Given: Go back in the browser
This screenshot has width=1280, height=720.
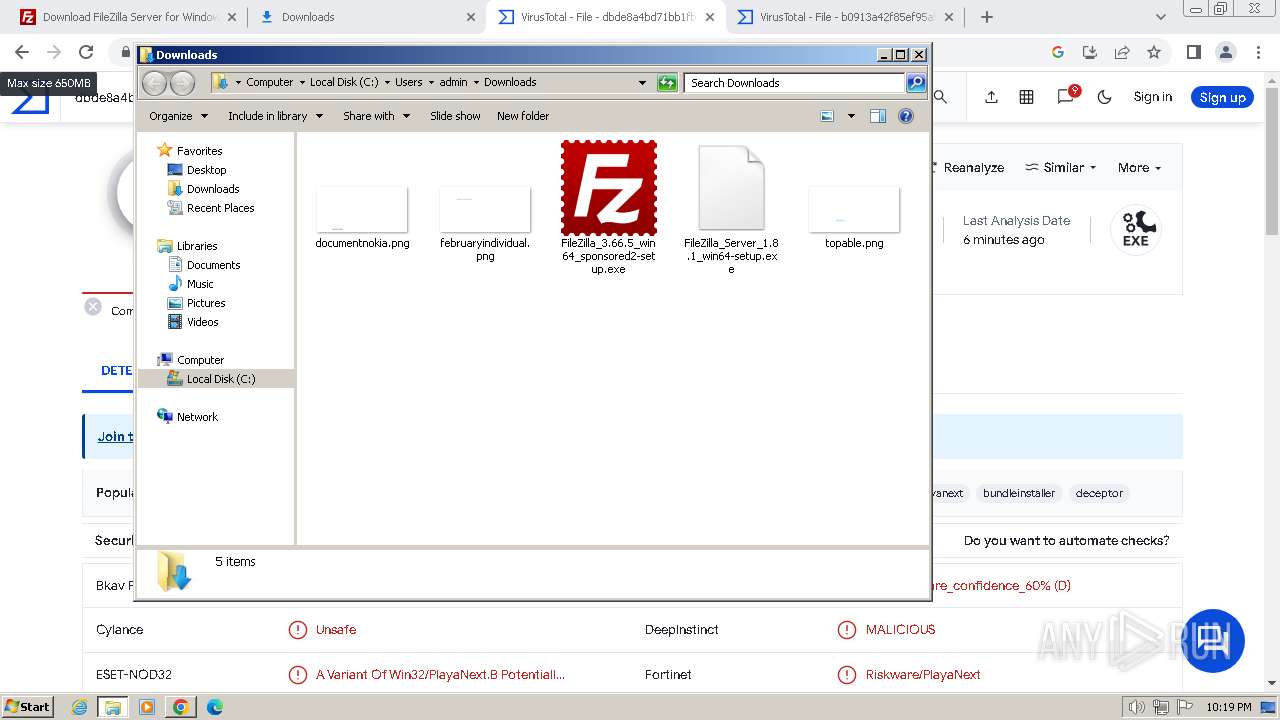Looking at the screenshot, I should click(22, 52).
